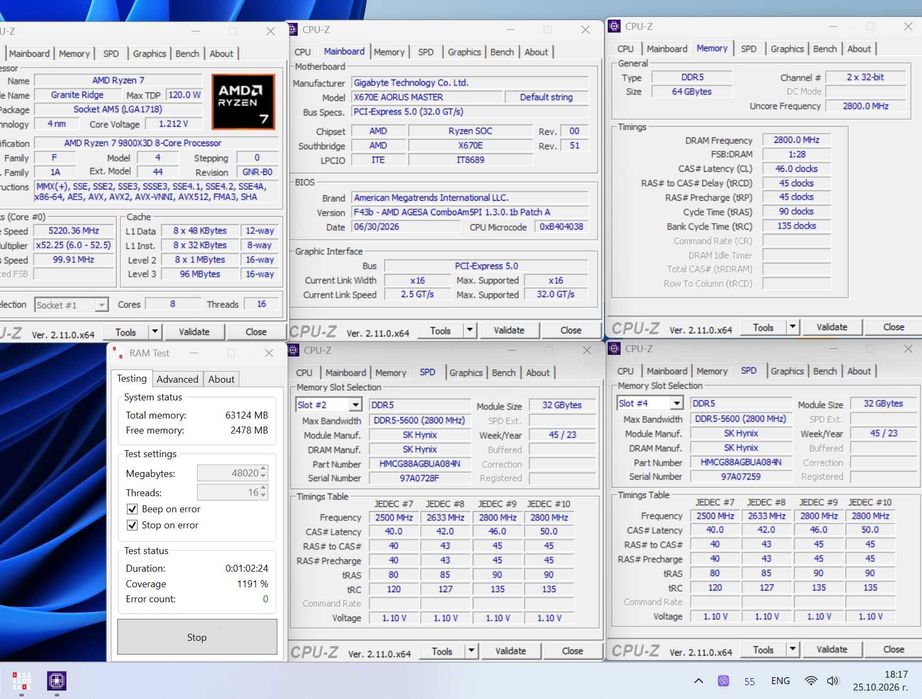Switch the ENG input language indicator
Viewport: 922px width, 699px height.
780,681
